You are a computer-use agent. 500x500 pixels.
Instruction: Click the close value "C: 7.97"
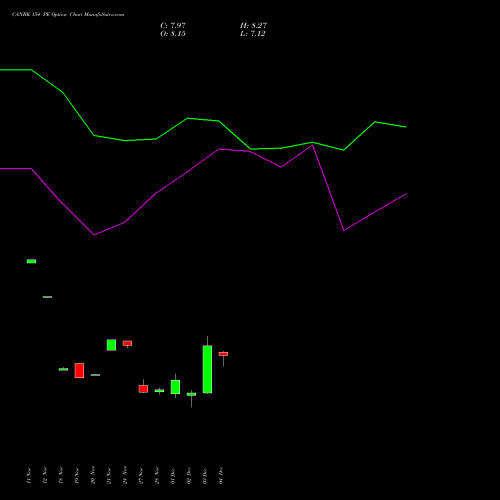(173, 25)
